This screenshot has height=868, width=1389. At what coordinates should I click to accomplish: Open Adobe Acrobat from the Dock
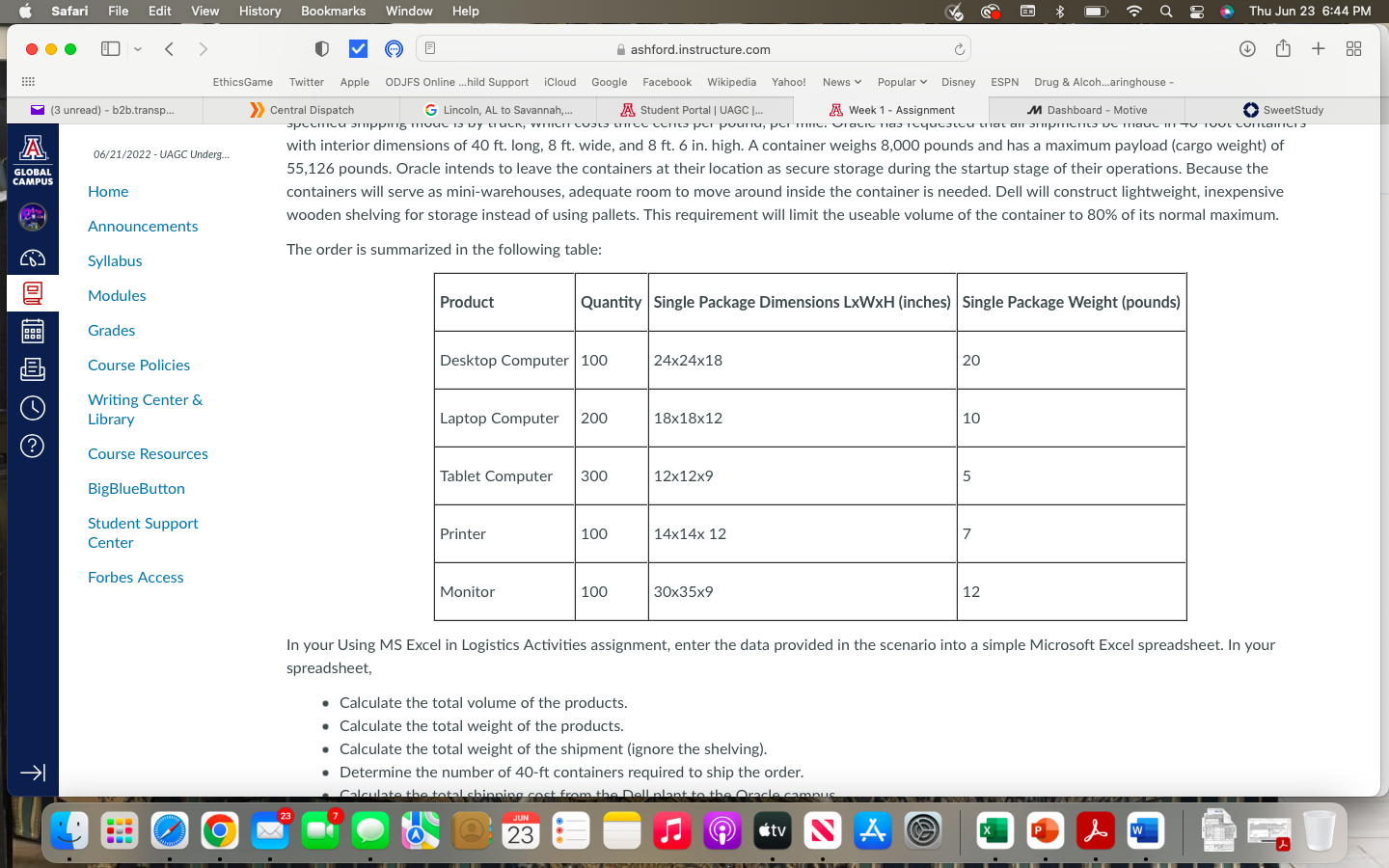(1095, 829)
